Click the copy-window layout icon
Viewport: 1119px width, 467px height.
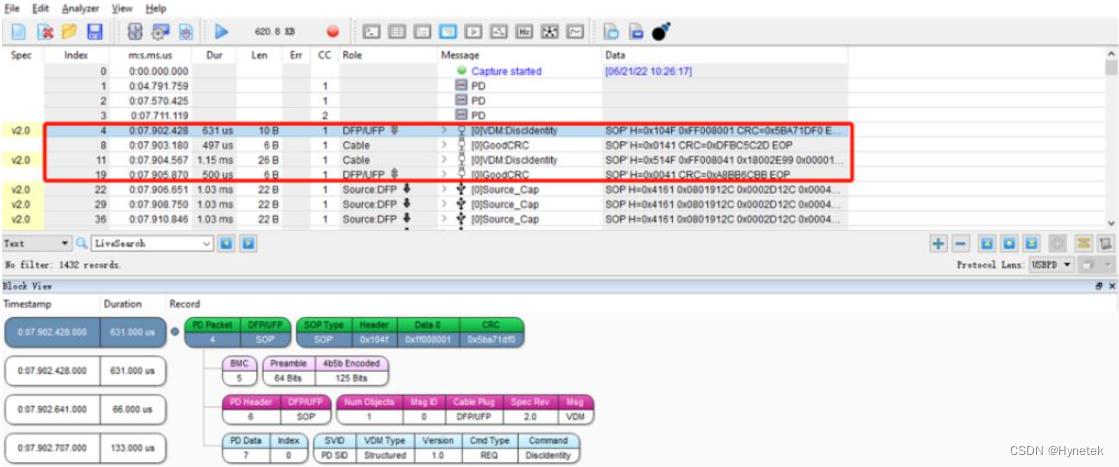[x=611, y=31]
